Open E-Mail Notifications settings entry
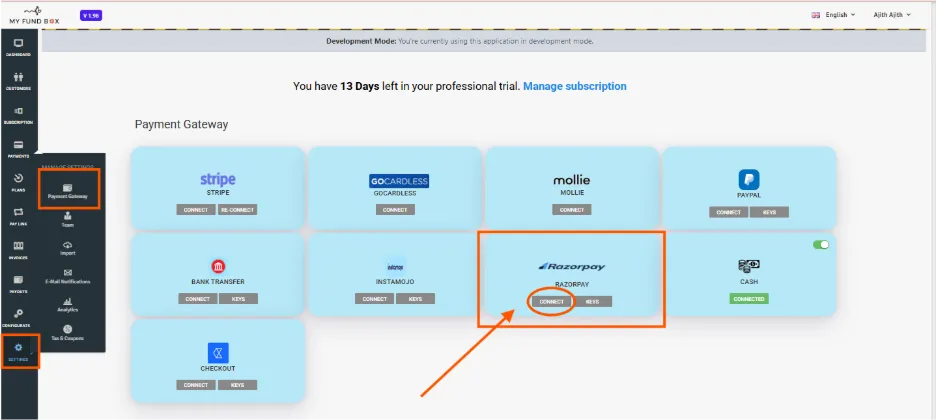This screenshot has width=936, height=420. 68,276
